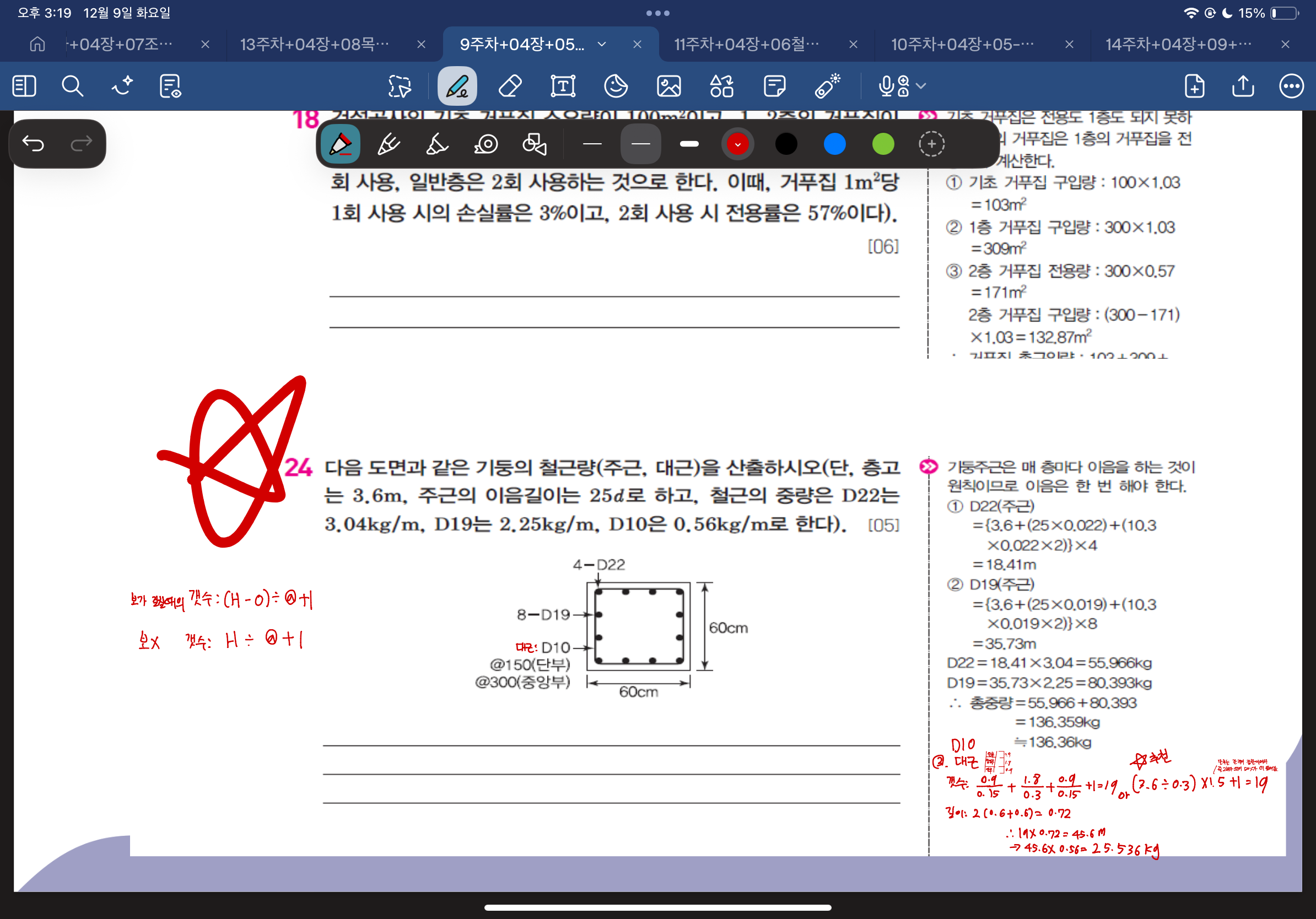Undo the last stroke
Image resolution: width=1316 pixels, height=919 pixels.
pyautogui.click(x=33, y=143)
